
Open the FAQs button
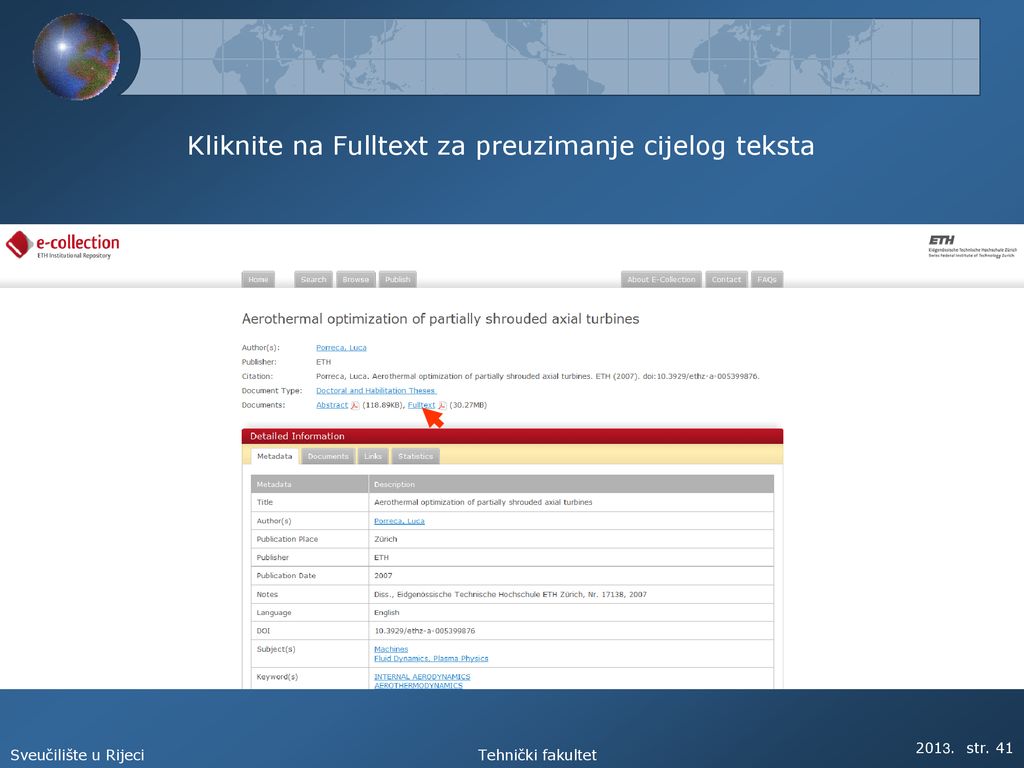[x=767, y=280]
